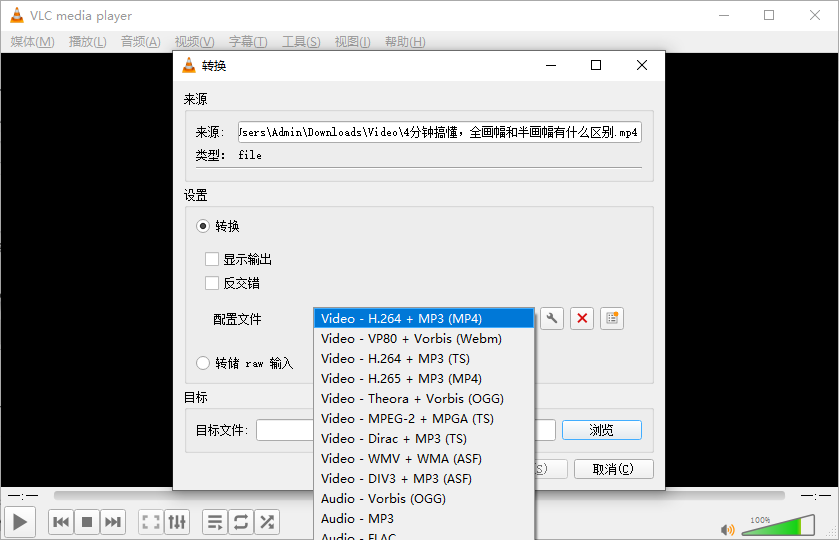
Task: Adjust the volume slider at 100%
Action: point(778,526)
